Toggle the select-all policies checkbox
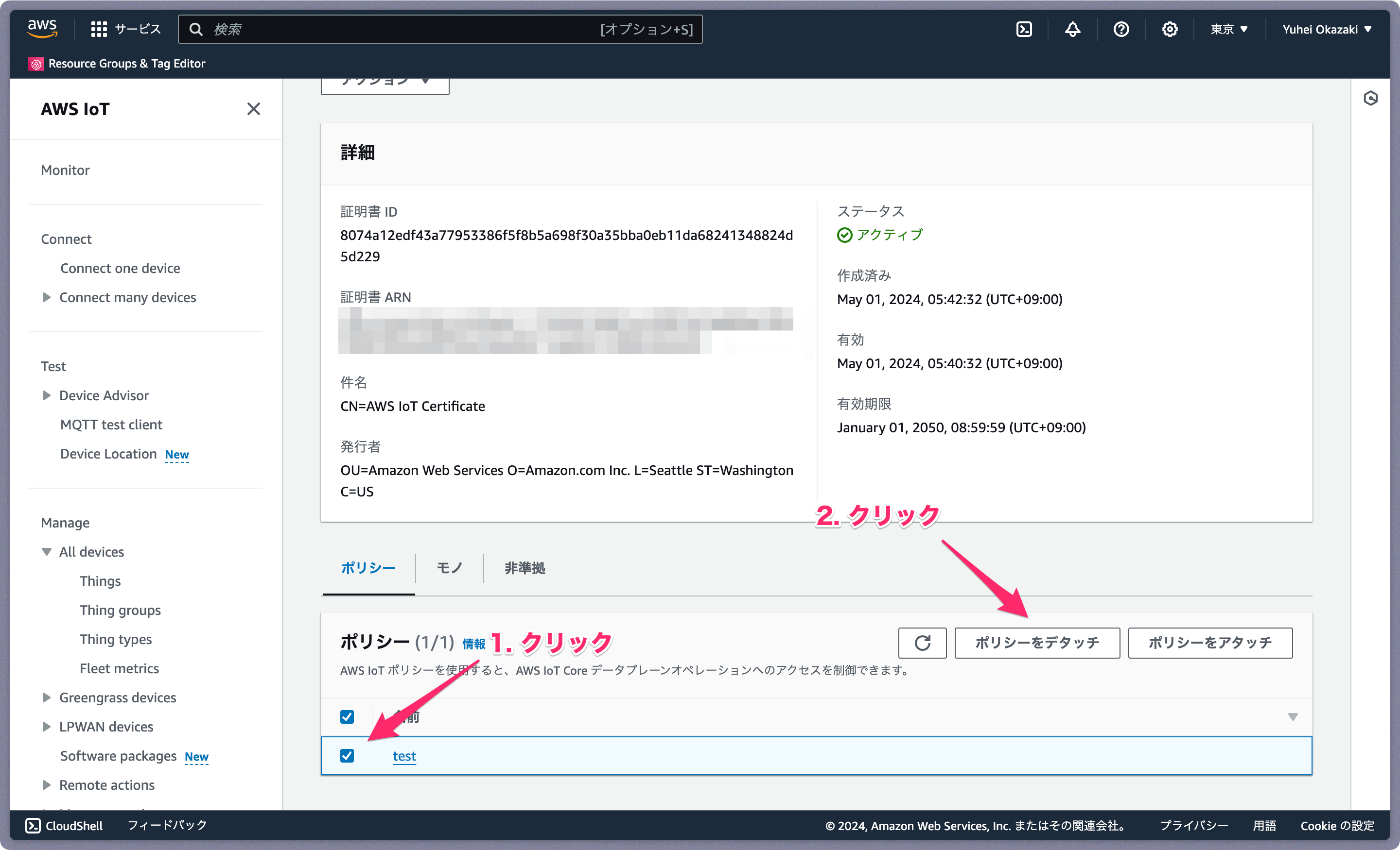 click(x=347, y=717)
